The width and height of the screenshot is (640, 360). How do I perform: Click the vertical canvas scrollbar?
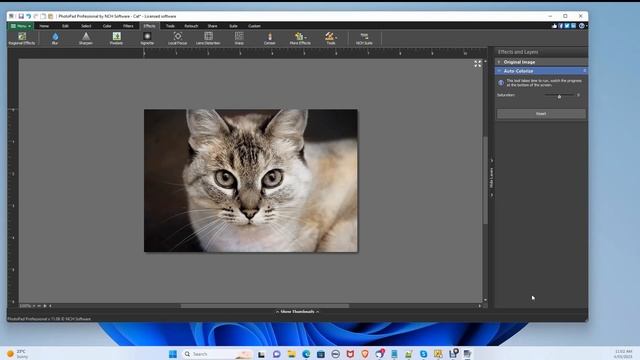(x=485, y=180)
